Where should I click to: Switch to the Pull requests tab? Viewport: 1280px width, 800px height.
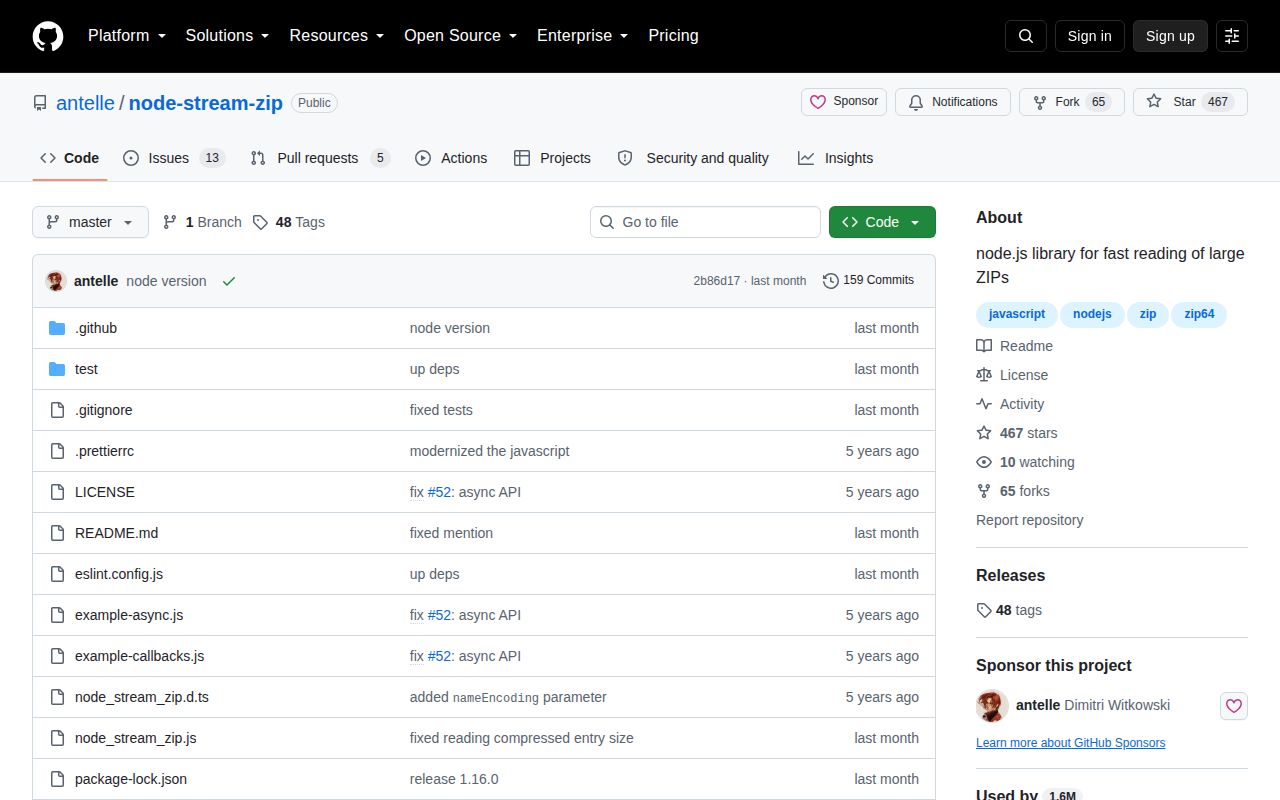click(x=319, y=158)
